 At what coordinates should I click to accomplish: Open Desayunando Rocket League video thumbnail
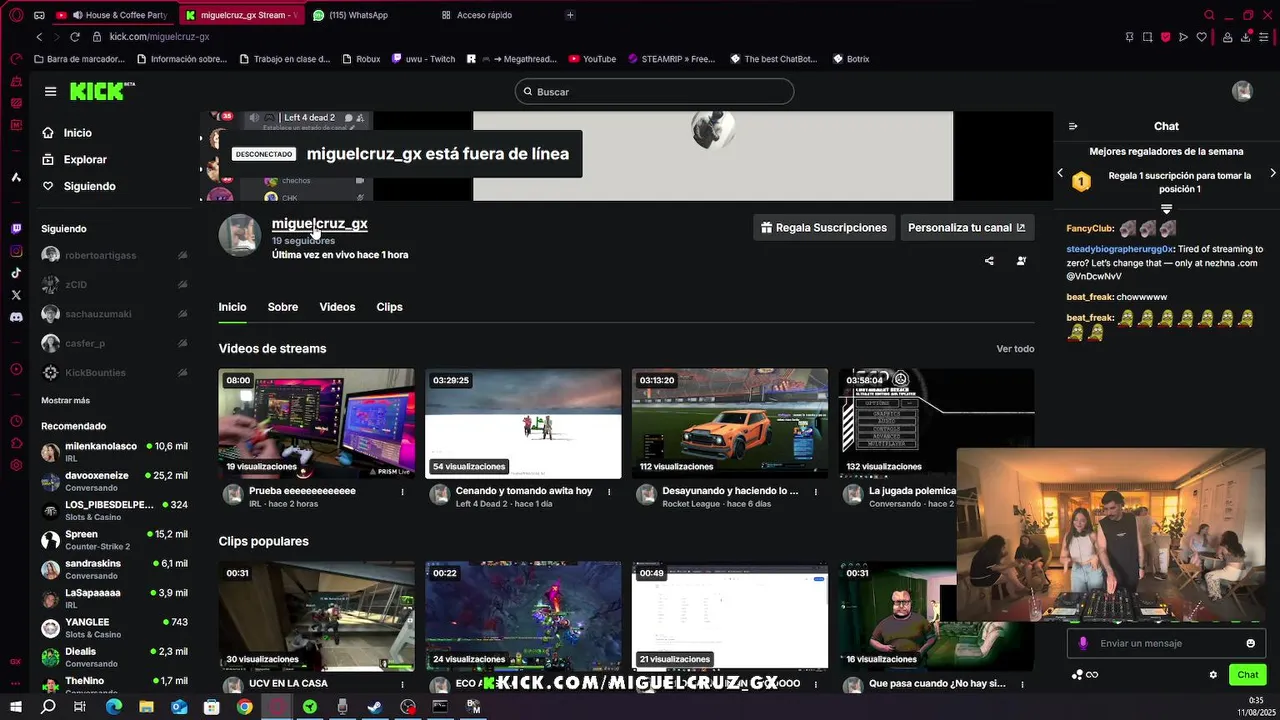[729, 424]
